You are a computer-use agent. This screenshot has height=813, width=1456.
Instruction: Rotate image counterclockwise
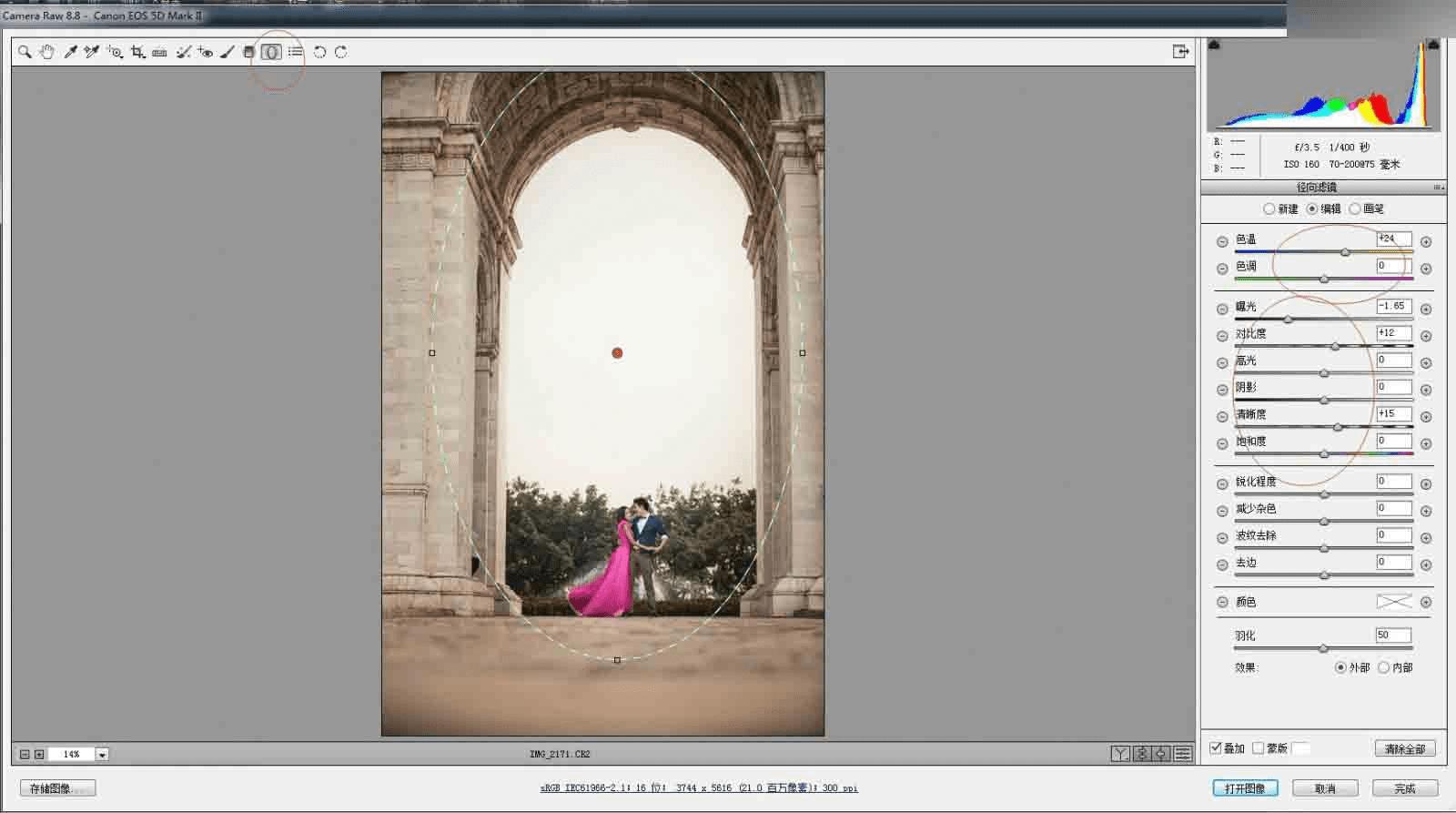[319, 52]
